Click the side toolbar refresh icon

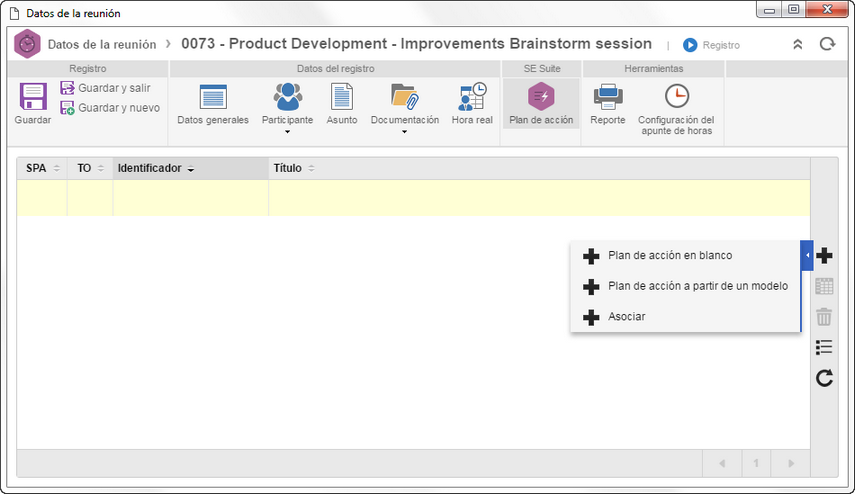pos(824,378)
